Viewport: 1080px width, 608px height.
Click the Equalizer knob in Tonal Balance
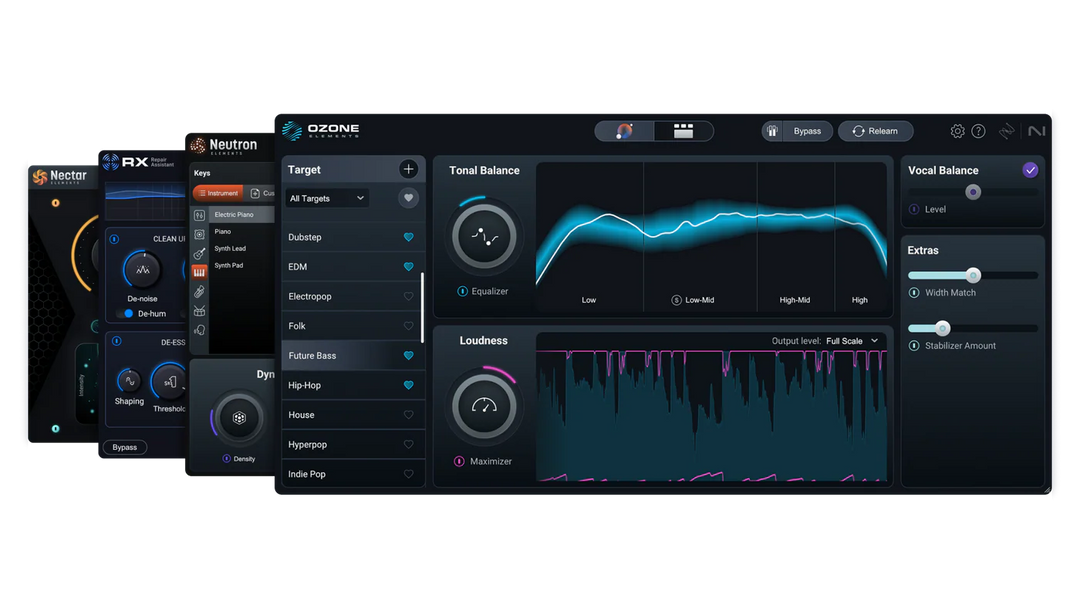click(484, 237)
